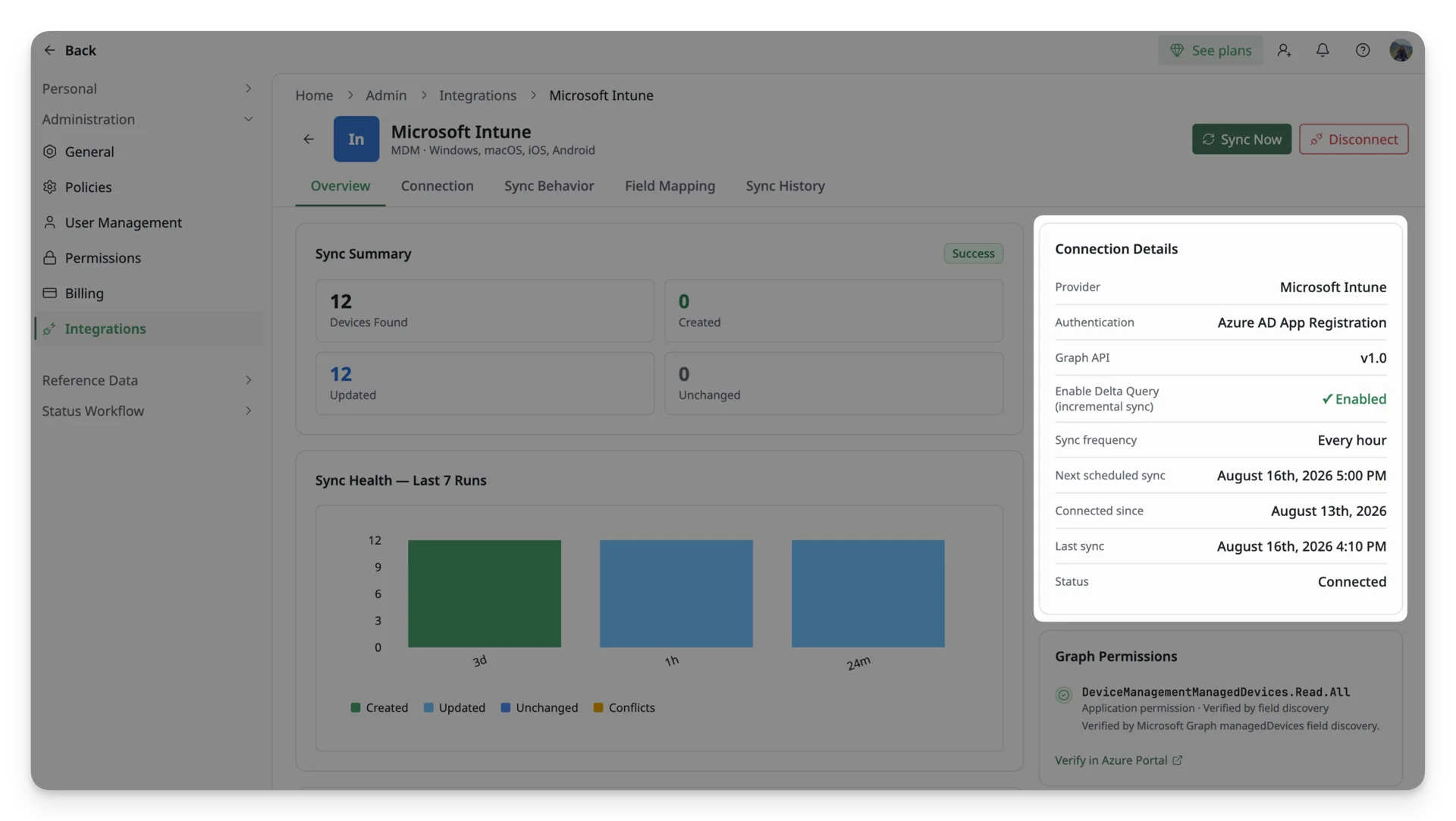Click the User Management person icon
Screen dimensions: 1456x821
coord(50,222)
